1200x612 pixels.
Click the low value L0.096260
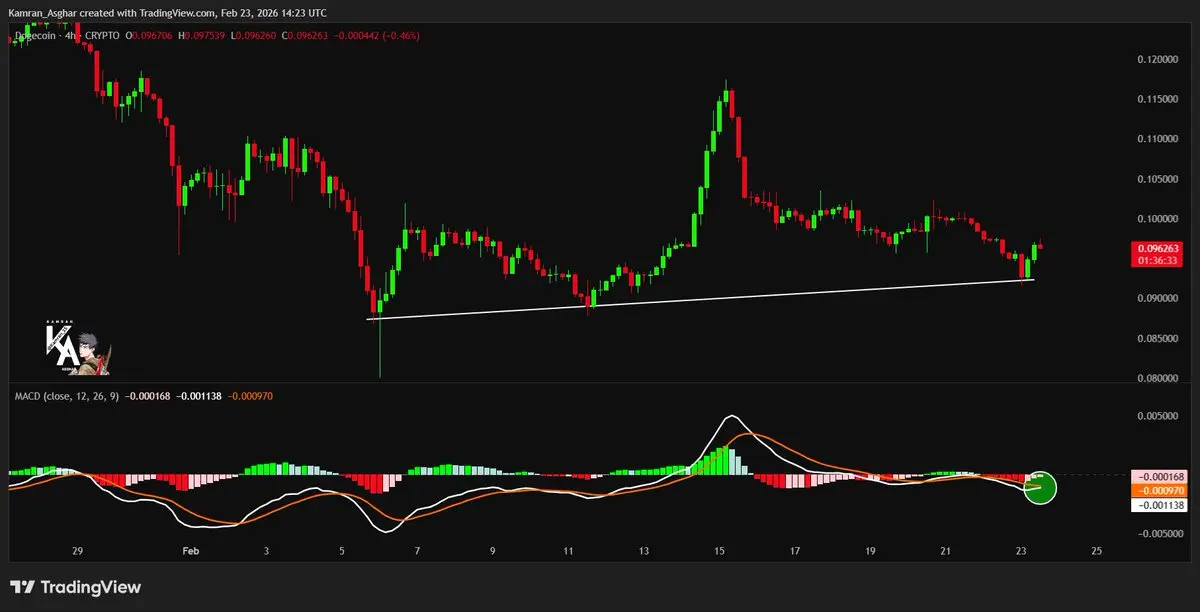pyautogui.click(x=255, y=36)
